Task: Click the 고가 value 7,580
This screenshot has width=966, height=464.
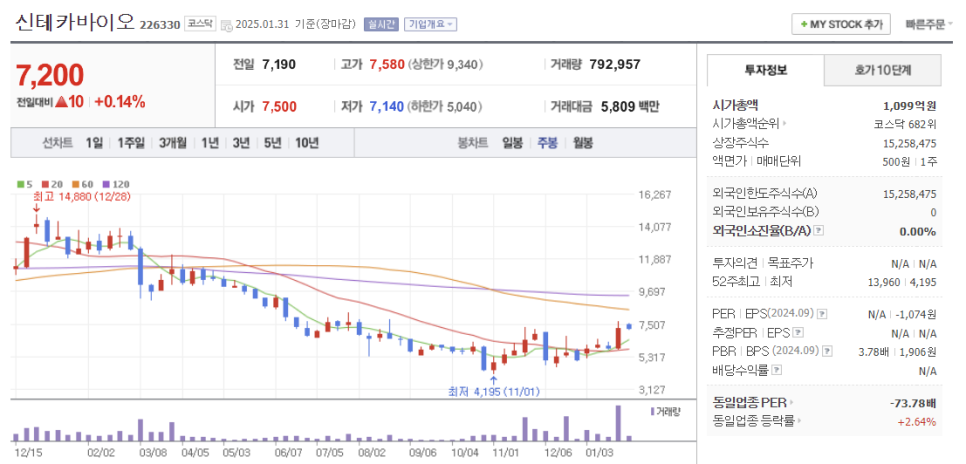Action: coord(387,64)
